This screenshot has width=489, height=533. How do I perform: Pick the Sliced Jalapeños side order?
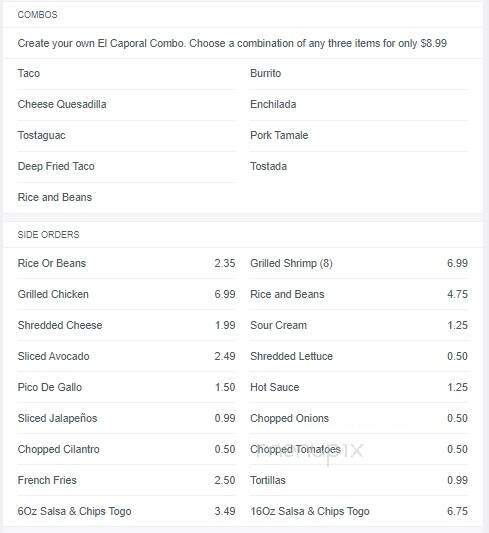[126, 418]
